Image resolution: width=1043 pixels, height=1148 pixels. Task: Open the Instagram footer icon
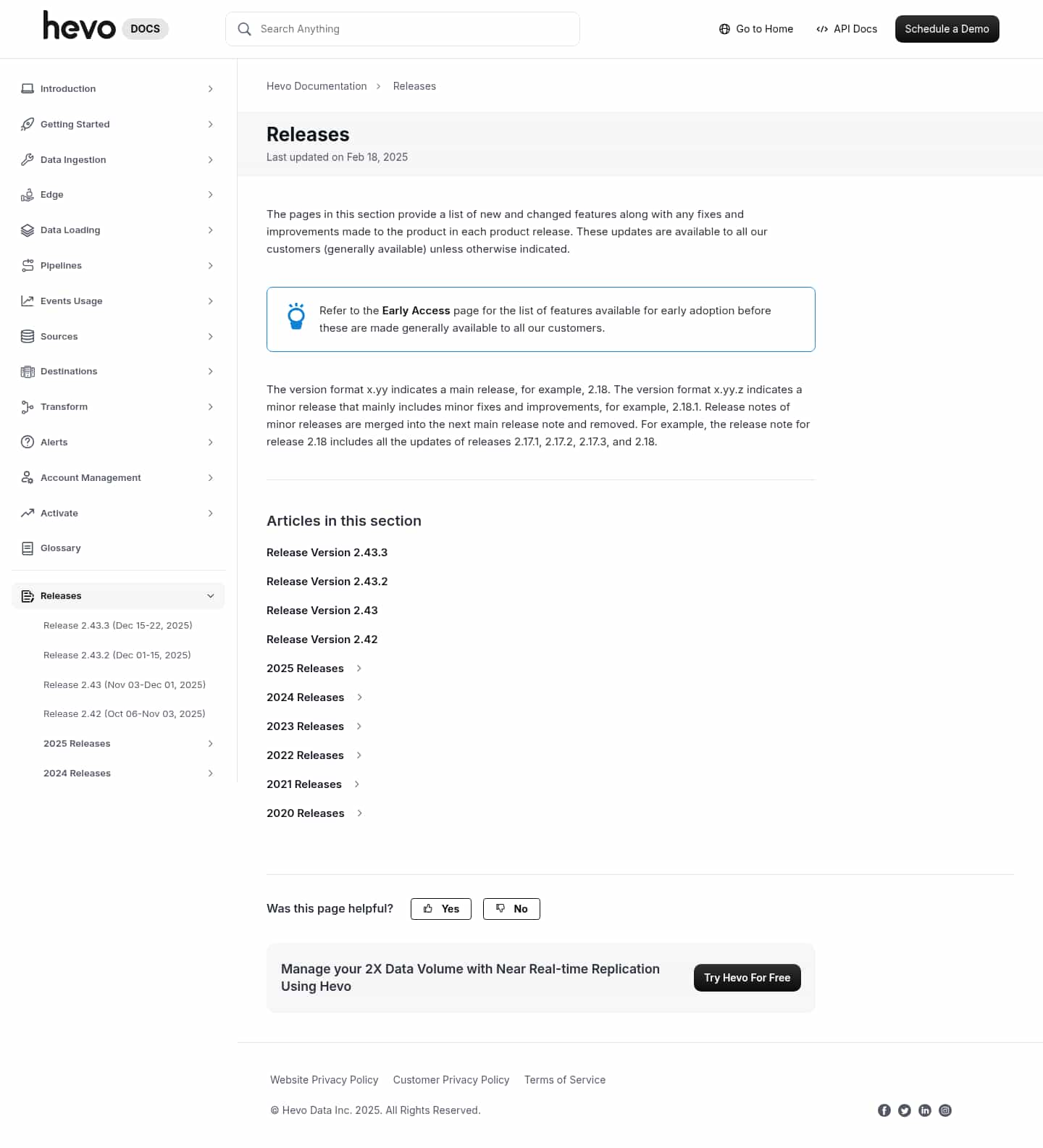point(944,1110)
